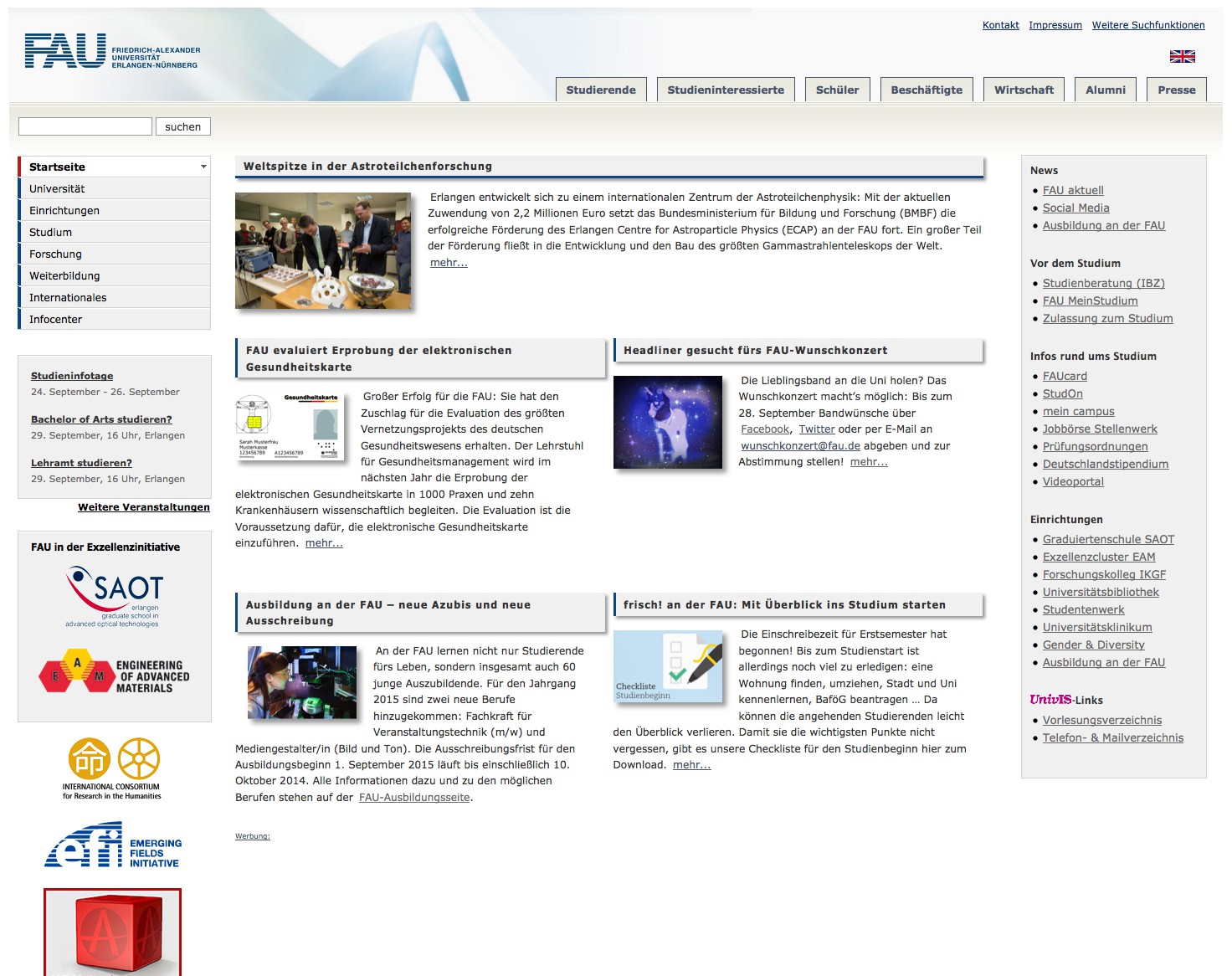Open the Deutschlandstipendium sidebar link
This screenshot has height=976, width=1232.
click(1105, 464)
